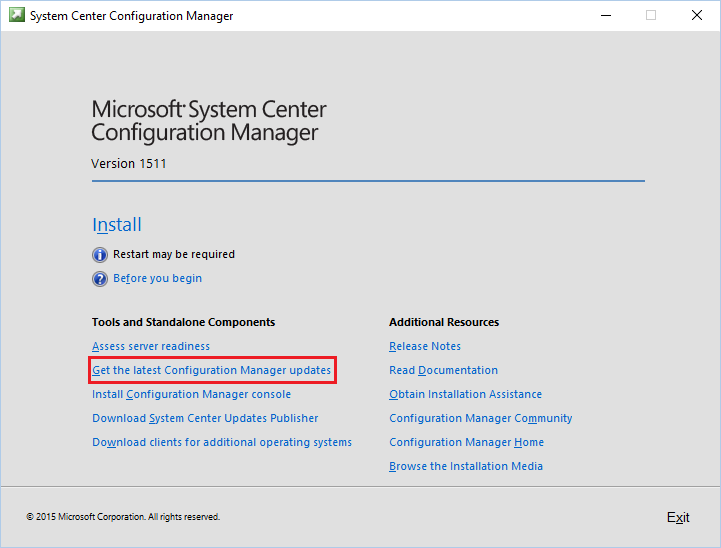
Task: Open the Before you begin link
Action: pyautogui.click(x=157, y=278)
